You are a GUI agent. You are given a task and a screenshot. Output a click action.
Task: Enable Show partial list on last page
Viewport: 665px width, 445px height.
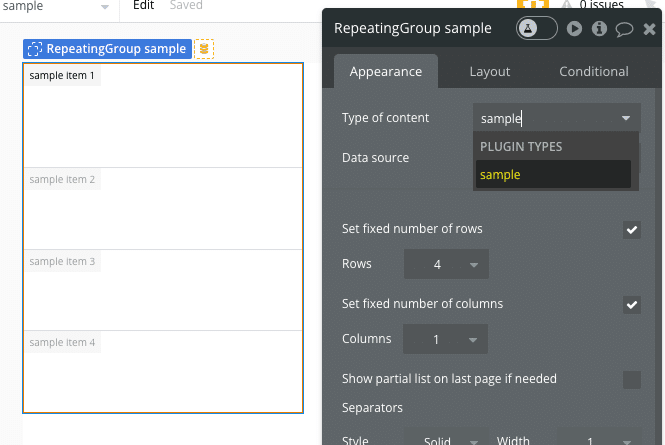[632, 379]
